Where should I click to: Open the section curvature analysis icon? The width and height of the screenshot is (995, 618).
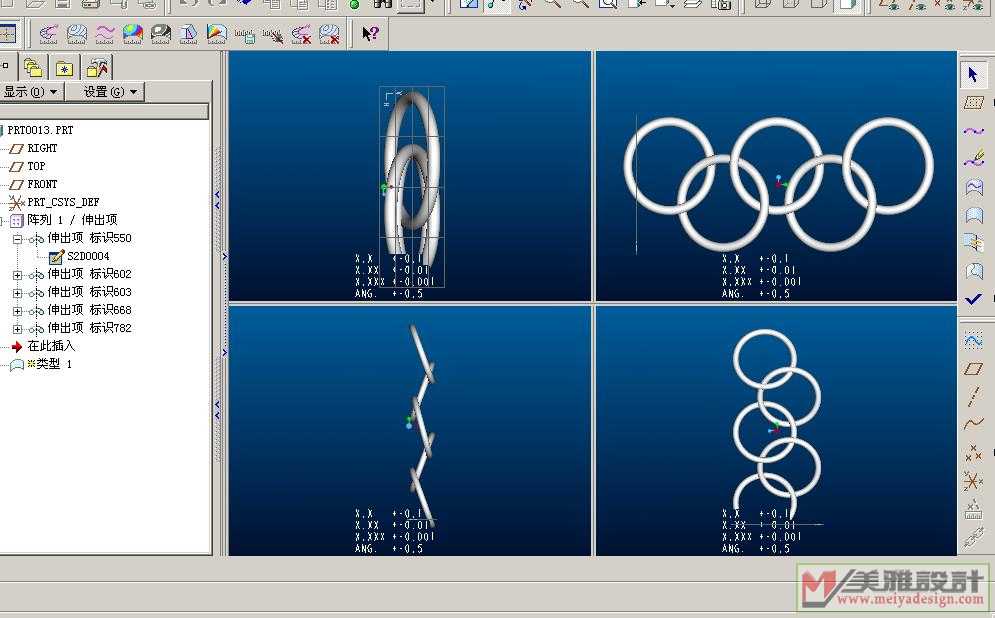pos(77,34)
